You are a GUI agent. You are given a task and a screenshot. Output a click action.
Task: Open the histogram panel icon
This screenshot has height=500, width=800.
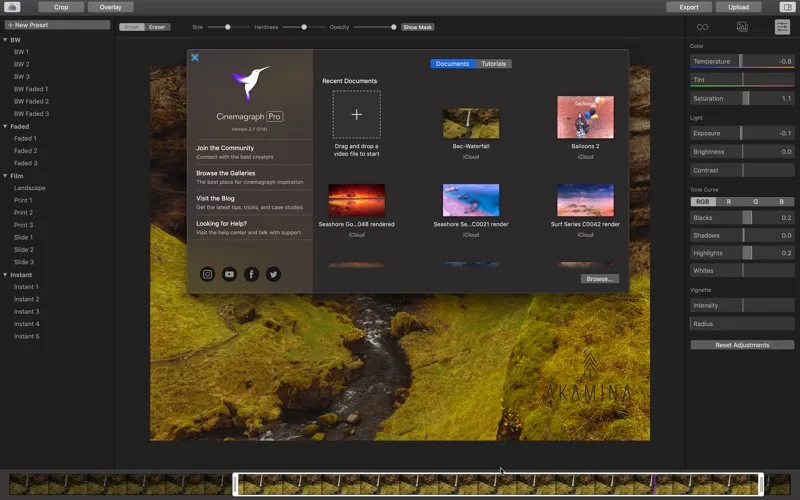[742, 27]
